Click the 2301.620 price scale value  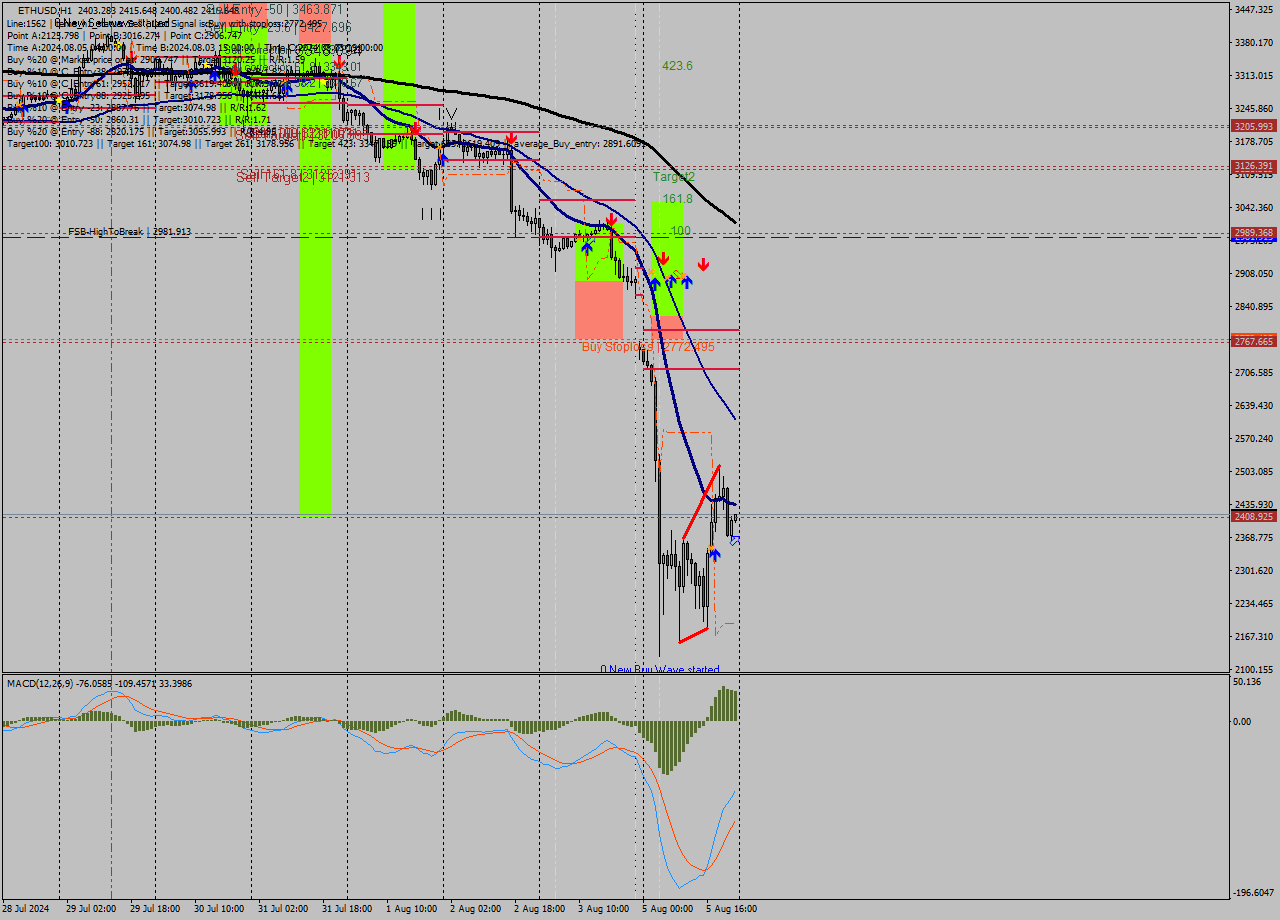pyautogui.click(x=1254, y=570)
